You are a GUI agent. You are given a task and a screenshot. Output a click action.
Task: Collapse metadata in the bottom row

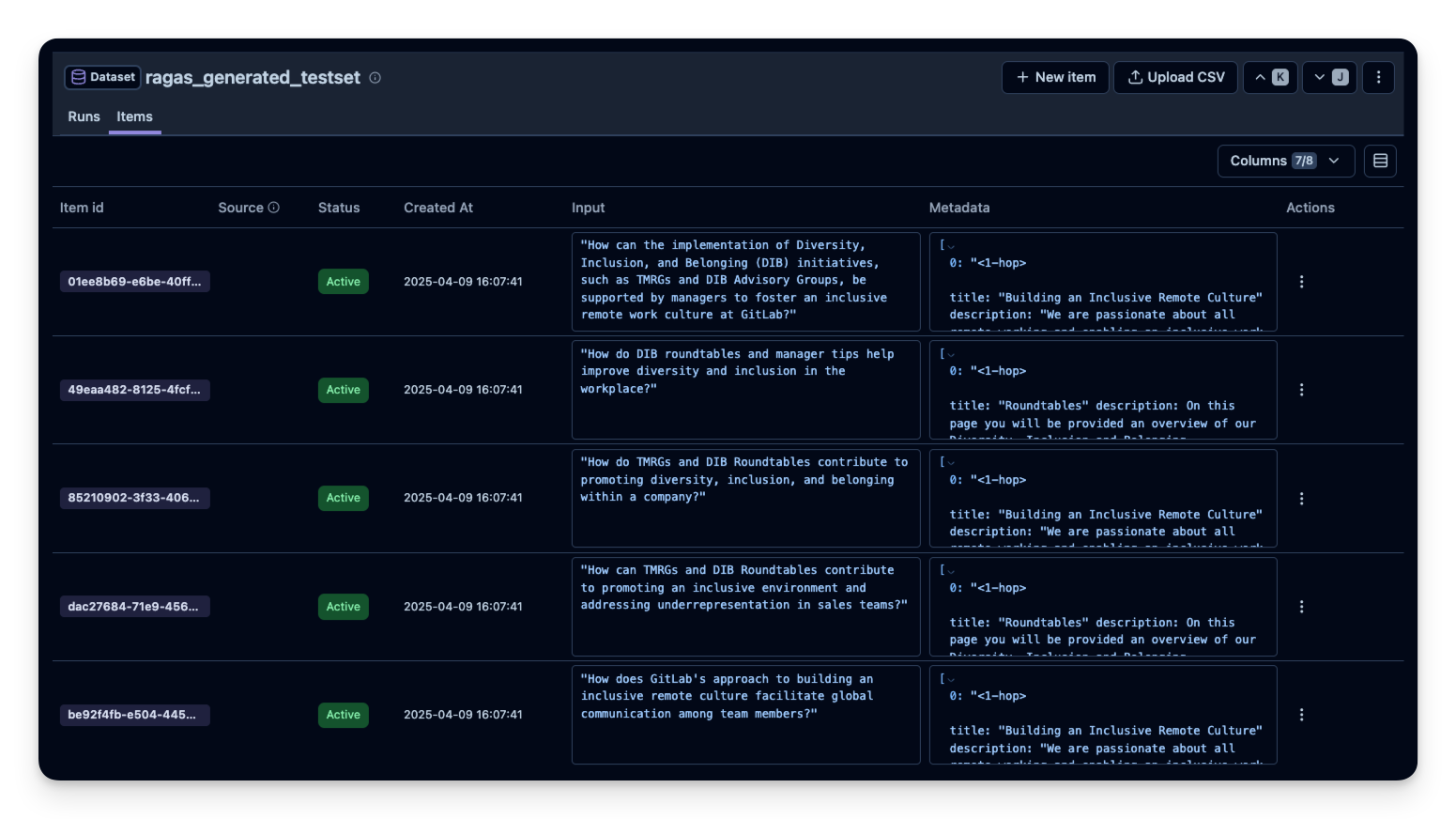pos(951,679)
